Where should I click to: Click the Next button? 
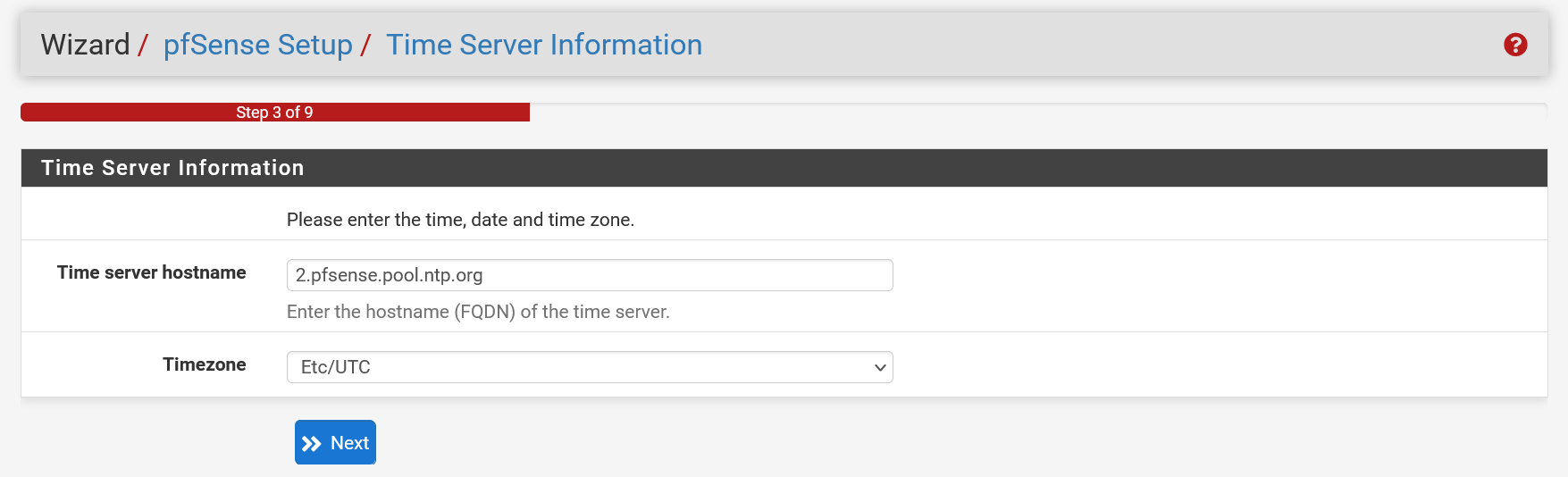click(x=335, y=442)
